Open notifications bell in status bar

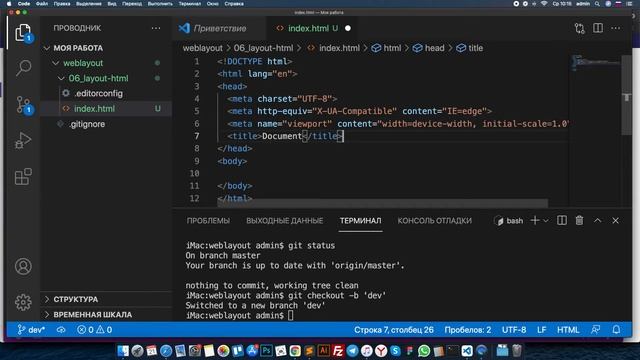[x=616, y=330]
